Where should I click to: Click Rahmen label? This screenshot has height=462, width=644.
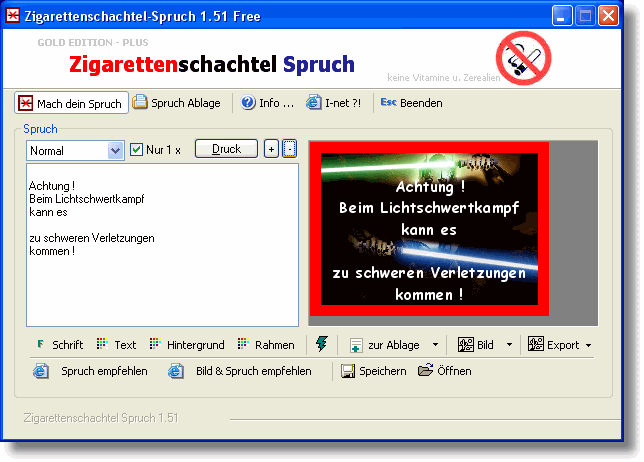[274, 345]
